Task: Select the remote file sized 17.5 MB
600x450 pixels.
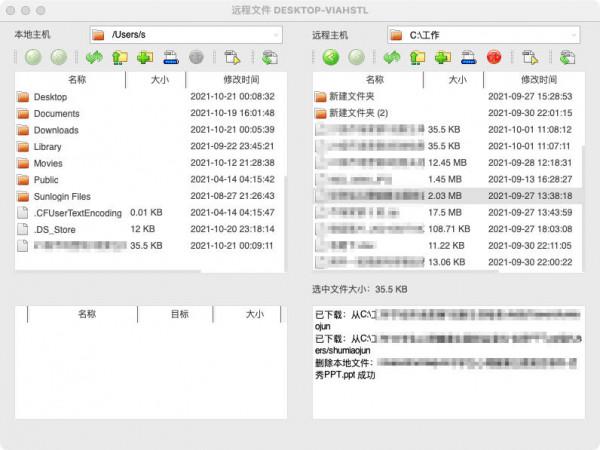Action: (448, 212)
